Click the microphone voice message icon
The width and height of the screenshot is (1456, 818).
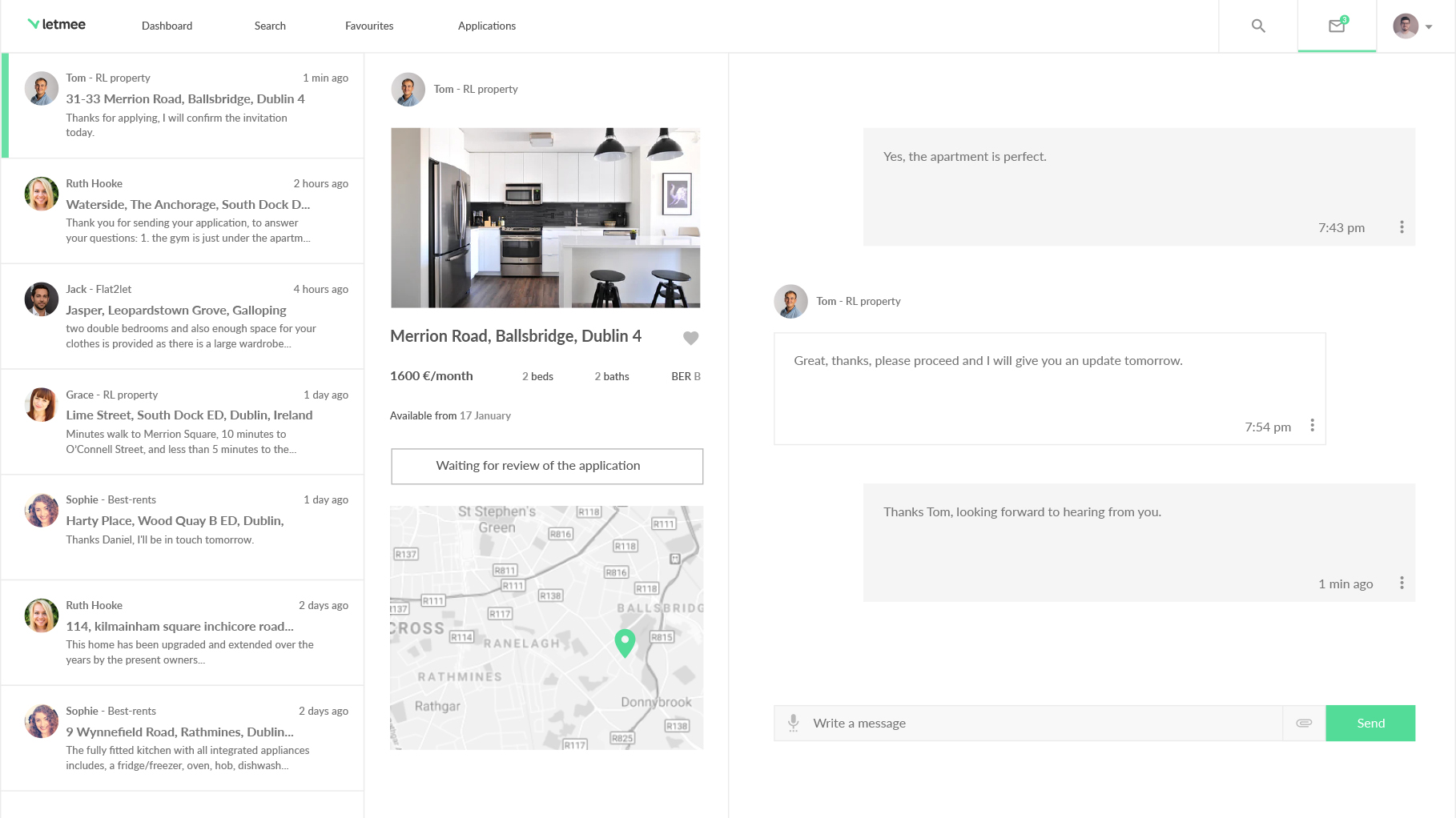(x=793, y=723)
